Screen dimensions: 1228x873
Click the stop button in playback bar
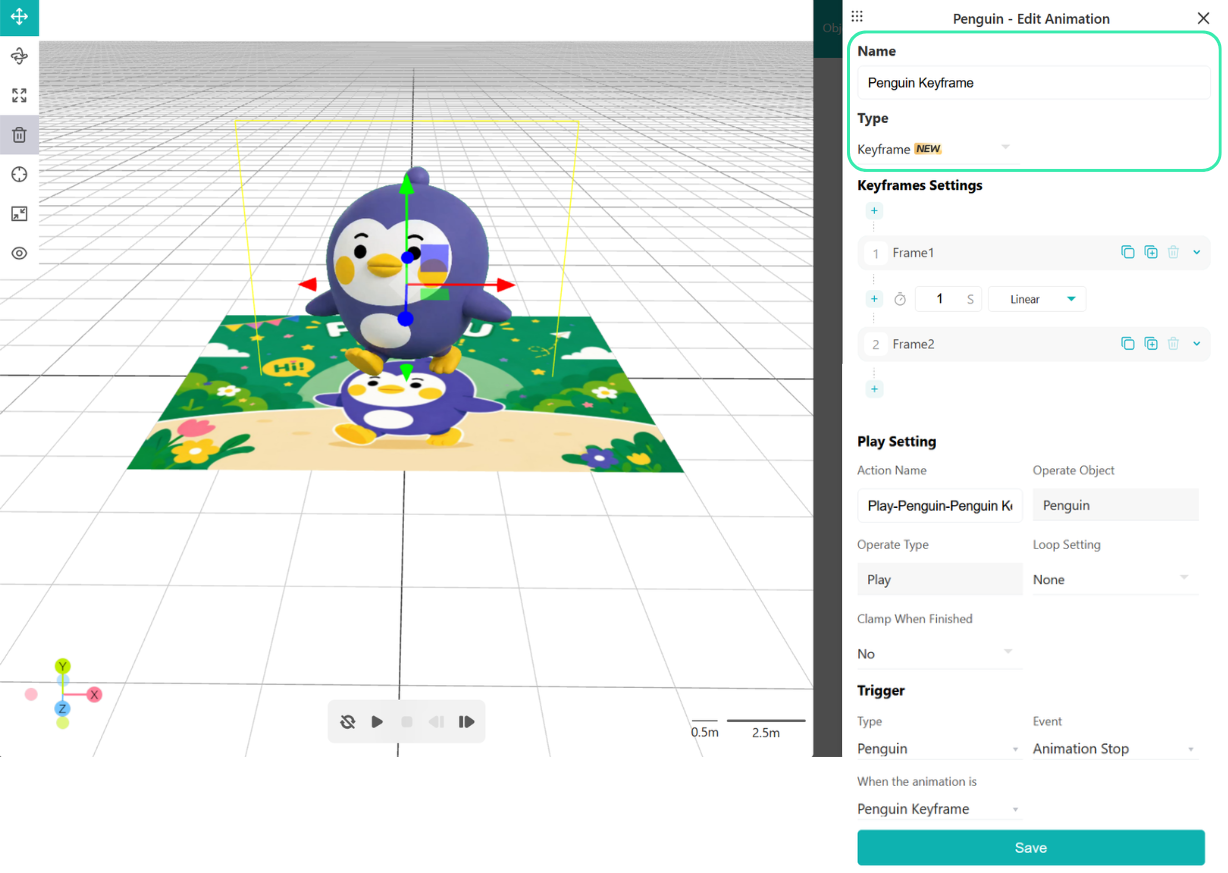[407, 722]
